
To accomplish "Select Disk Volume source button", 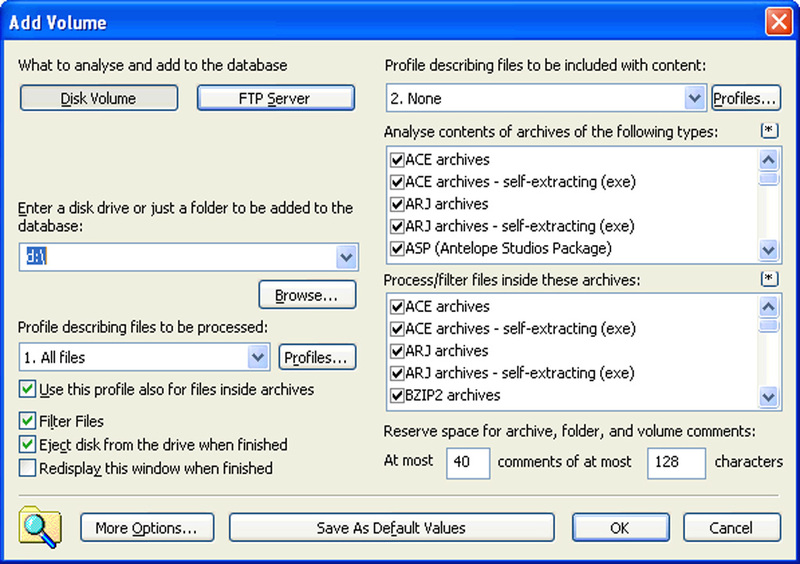I will coord(99,98).
